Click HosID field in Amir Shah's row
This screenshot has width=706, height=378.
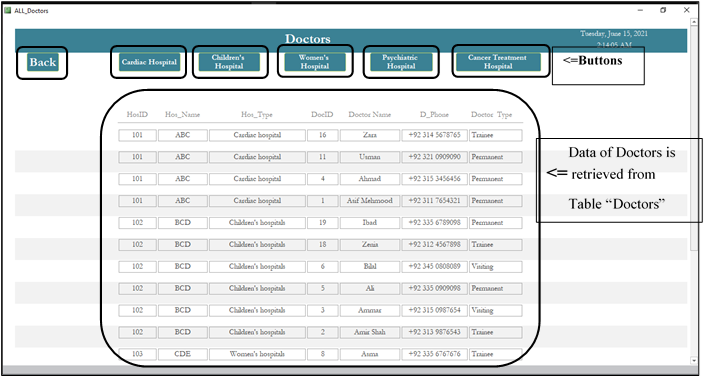point(137,332)
